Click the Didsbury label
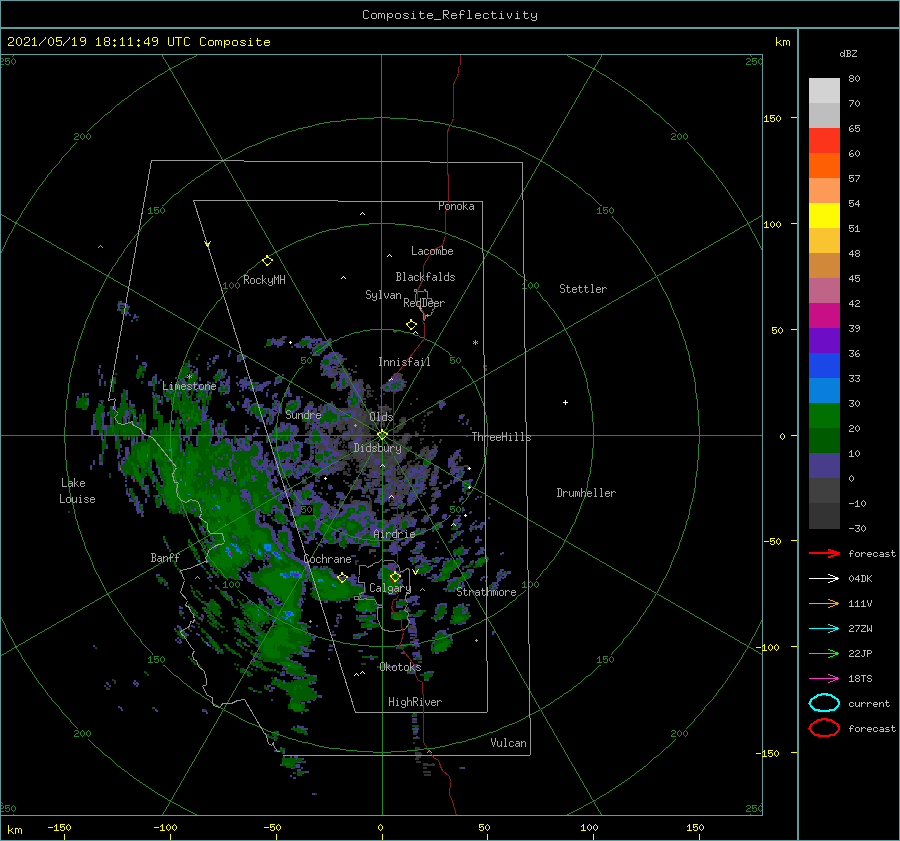Viewport: 900px width, 841px height. coord(378,448)
